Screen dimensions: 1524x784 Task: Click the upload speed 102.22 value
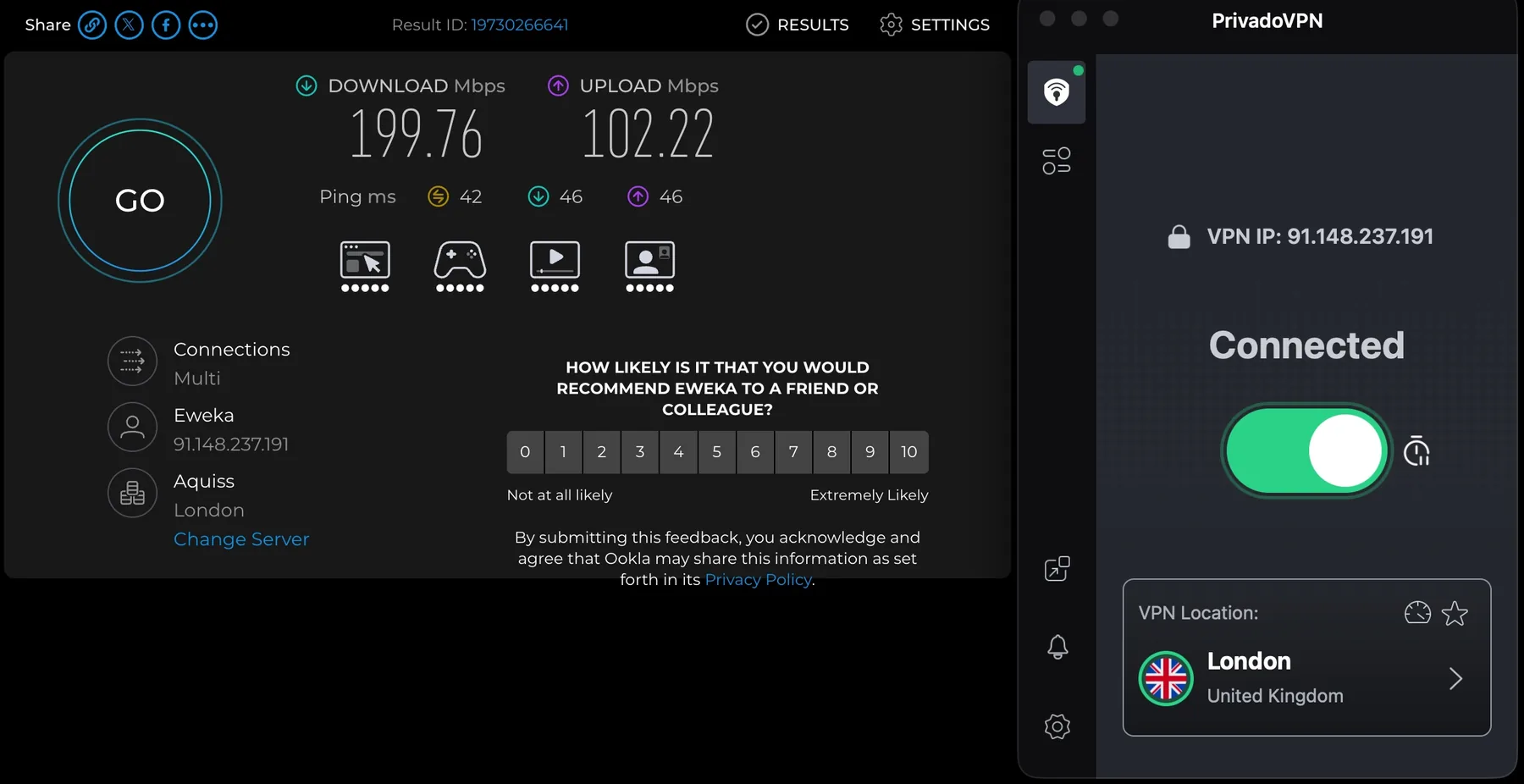click(x=649, y=134)
